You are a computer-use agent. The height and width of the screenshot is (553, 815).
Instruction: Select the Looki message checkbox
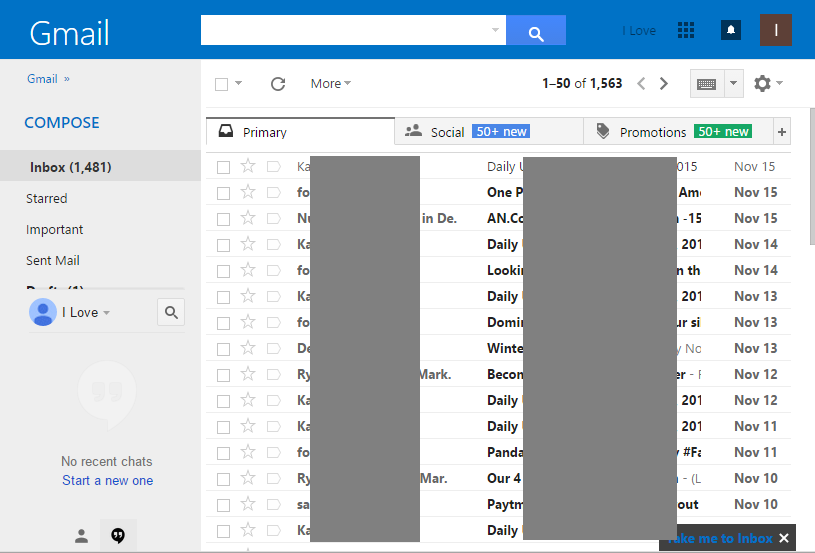pyautogui.click(x=224, y=271)
